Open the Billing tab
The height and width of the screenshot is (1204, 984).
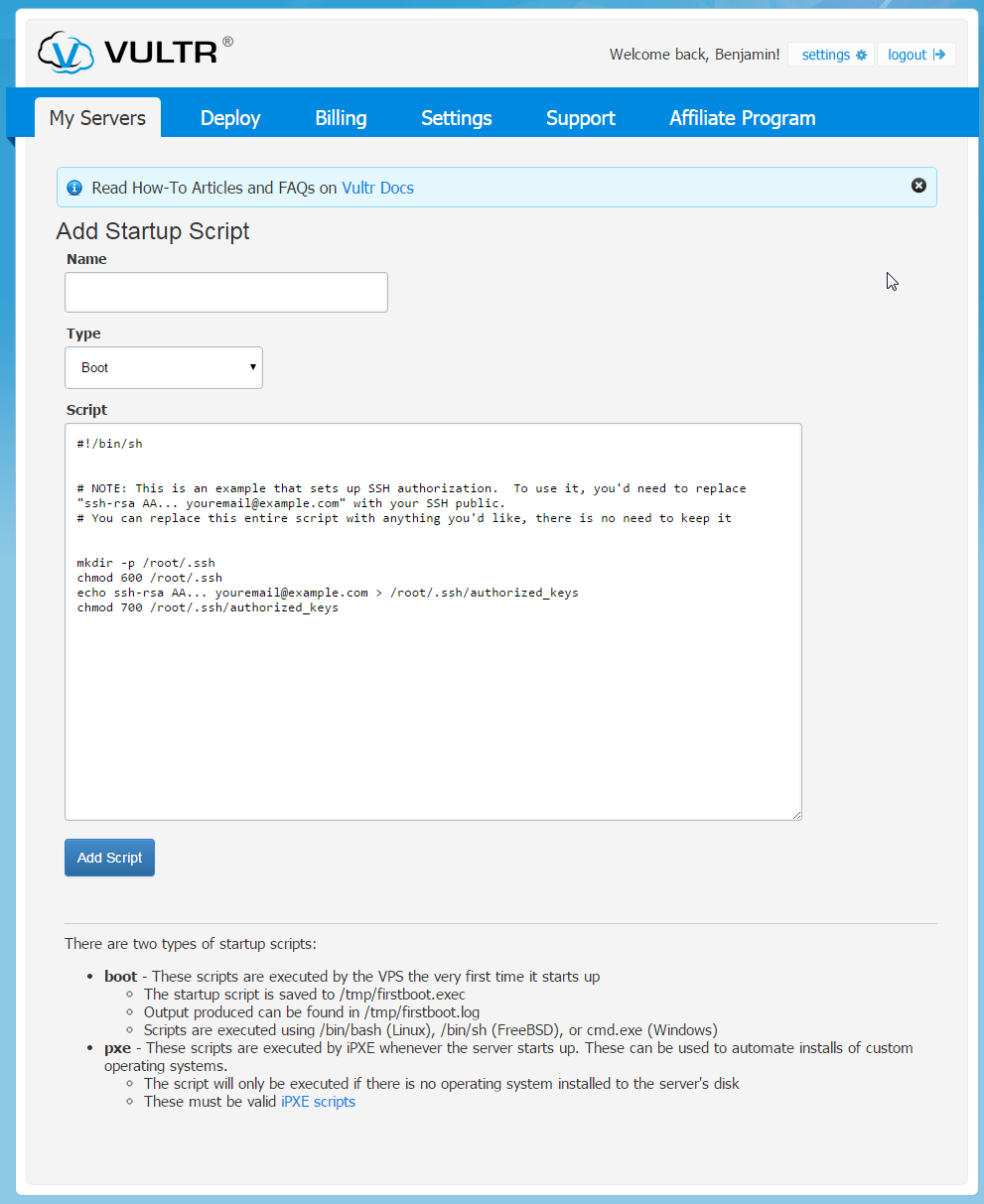pyautogui.click(x=341, y=117)
